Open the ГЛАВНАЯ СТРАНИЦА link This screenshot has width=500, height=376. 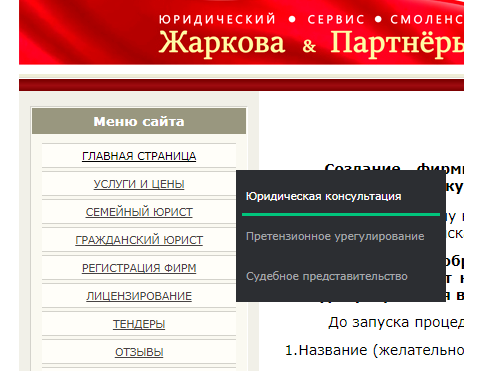coord(139,156)
